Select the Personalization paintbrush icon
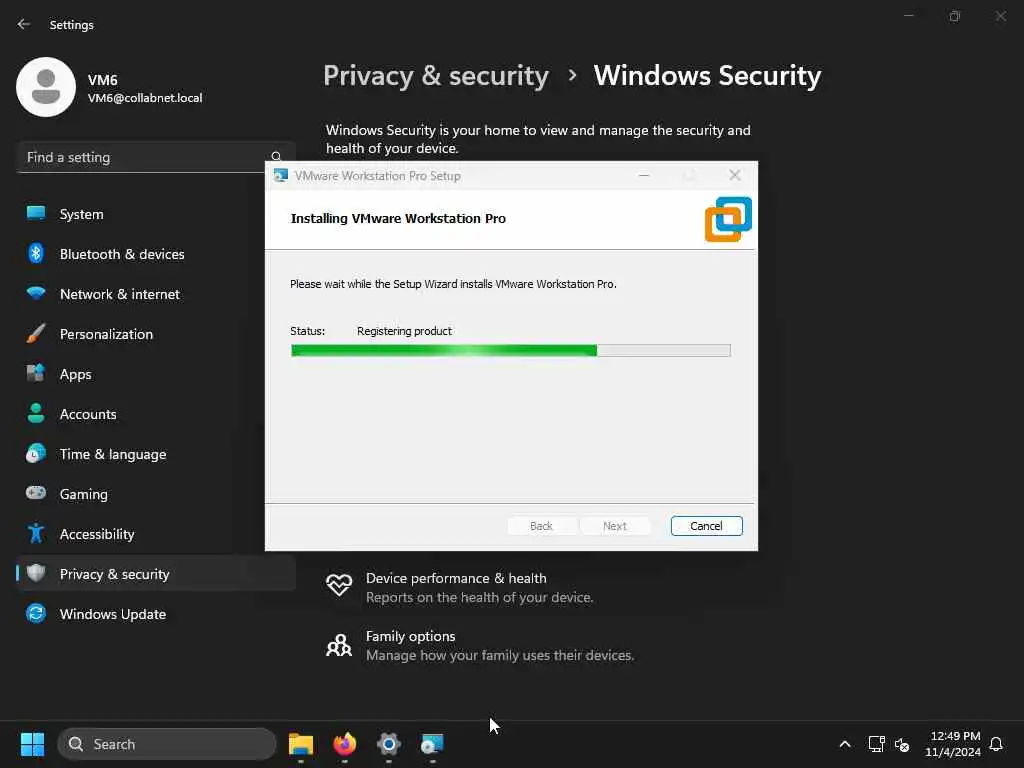Viewport: 1024px width, 768px height. click(36, 334)
